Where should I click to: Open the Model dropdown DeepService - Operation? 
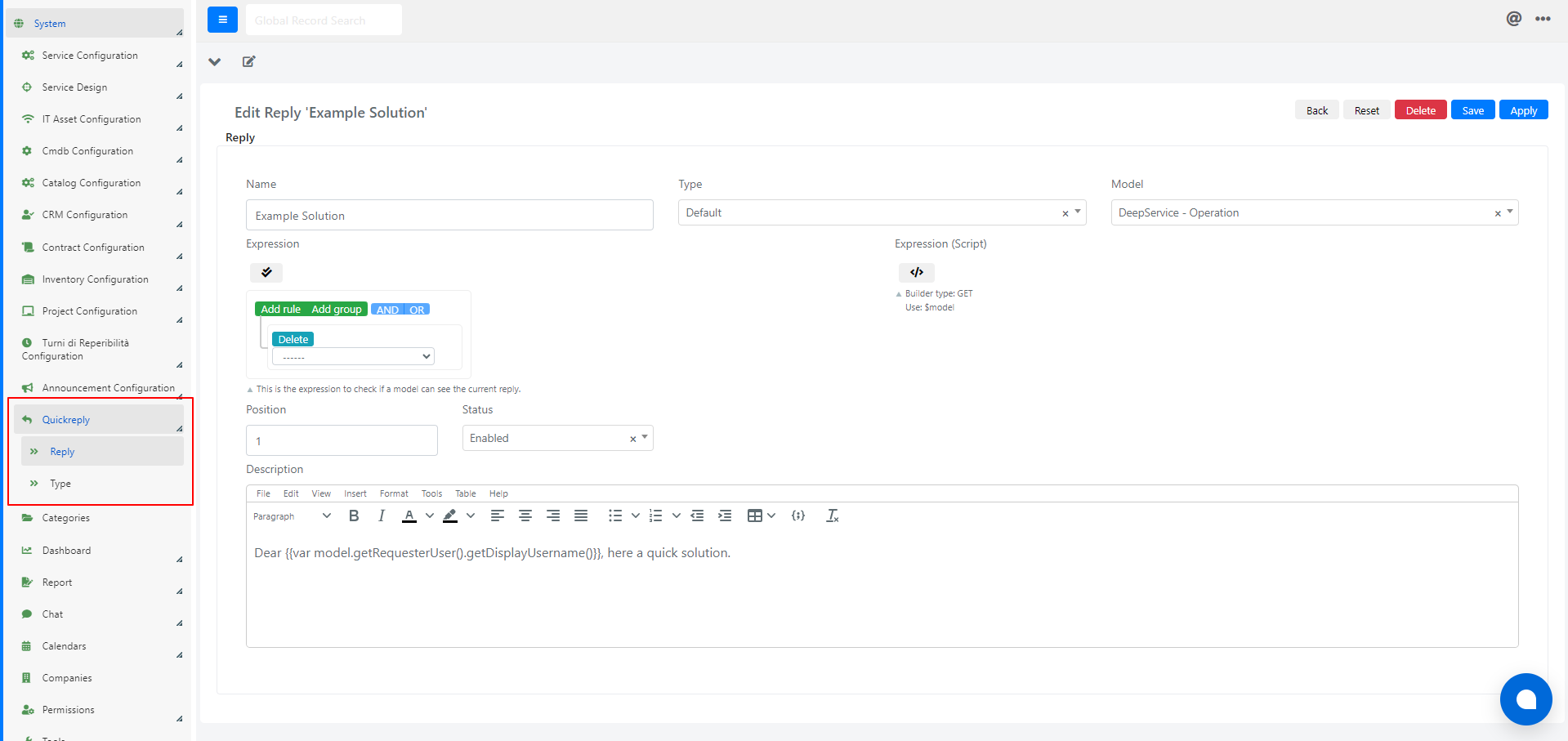pos(1314,212)
